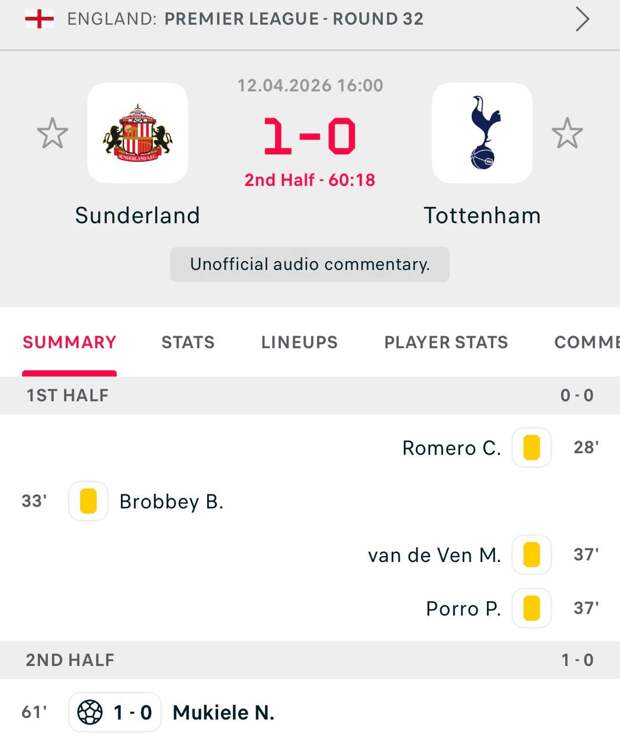Open league page via right chevron
620x740 pixels.
582,19
